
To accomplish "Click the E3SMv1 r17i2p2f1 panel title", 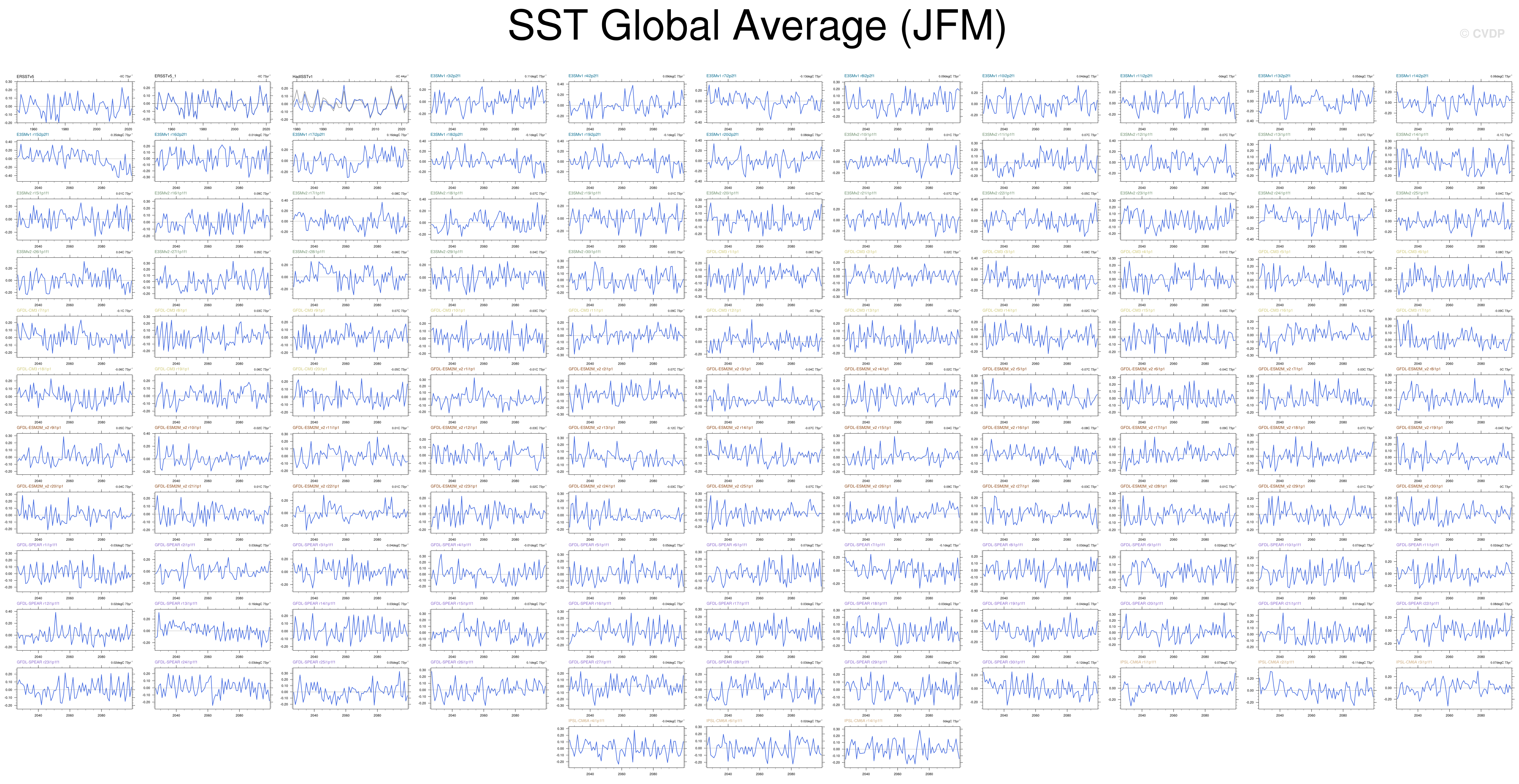I will coord(308,134).
